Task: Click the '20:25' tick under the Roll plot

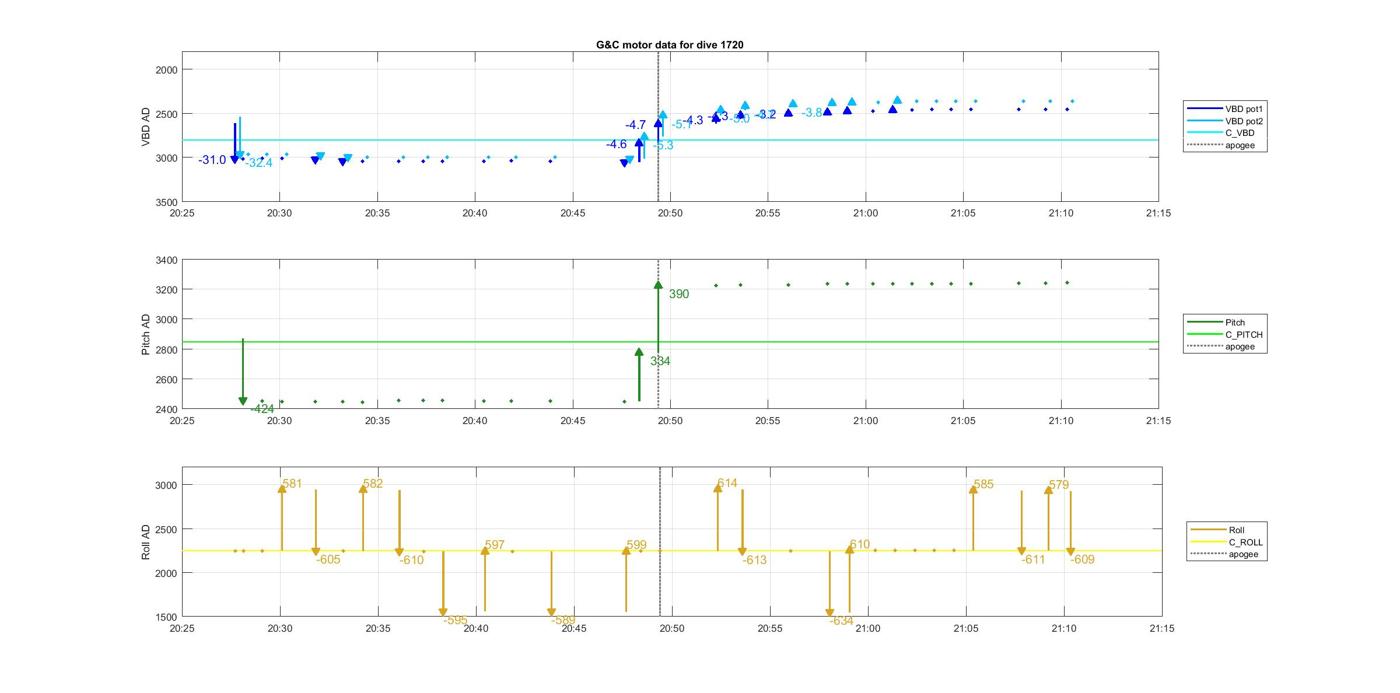Action: [x=182, y=628]
